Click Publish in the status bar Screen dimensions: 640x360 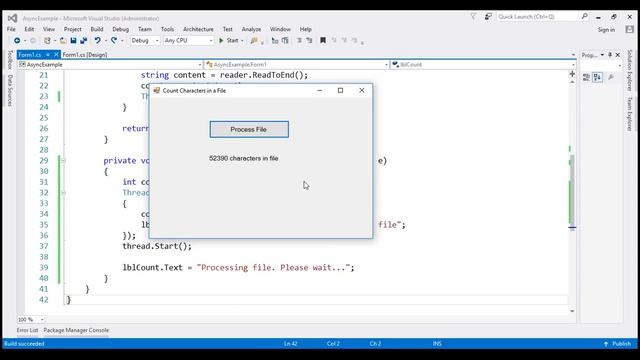coord(618,344)
